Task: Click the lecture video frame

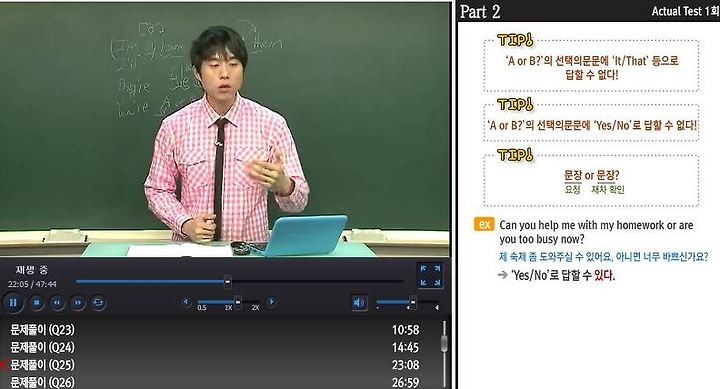Action: (225, 130)
